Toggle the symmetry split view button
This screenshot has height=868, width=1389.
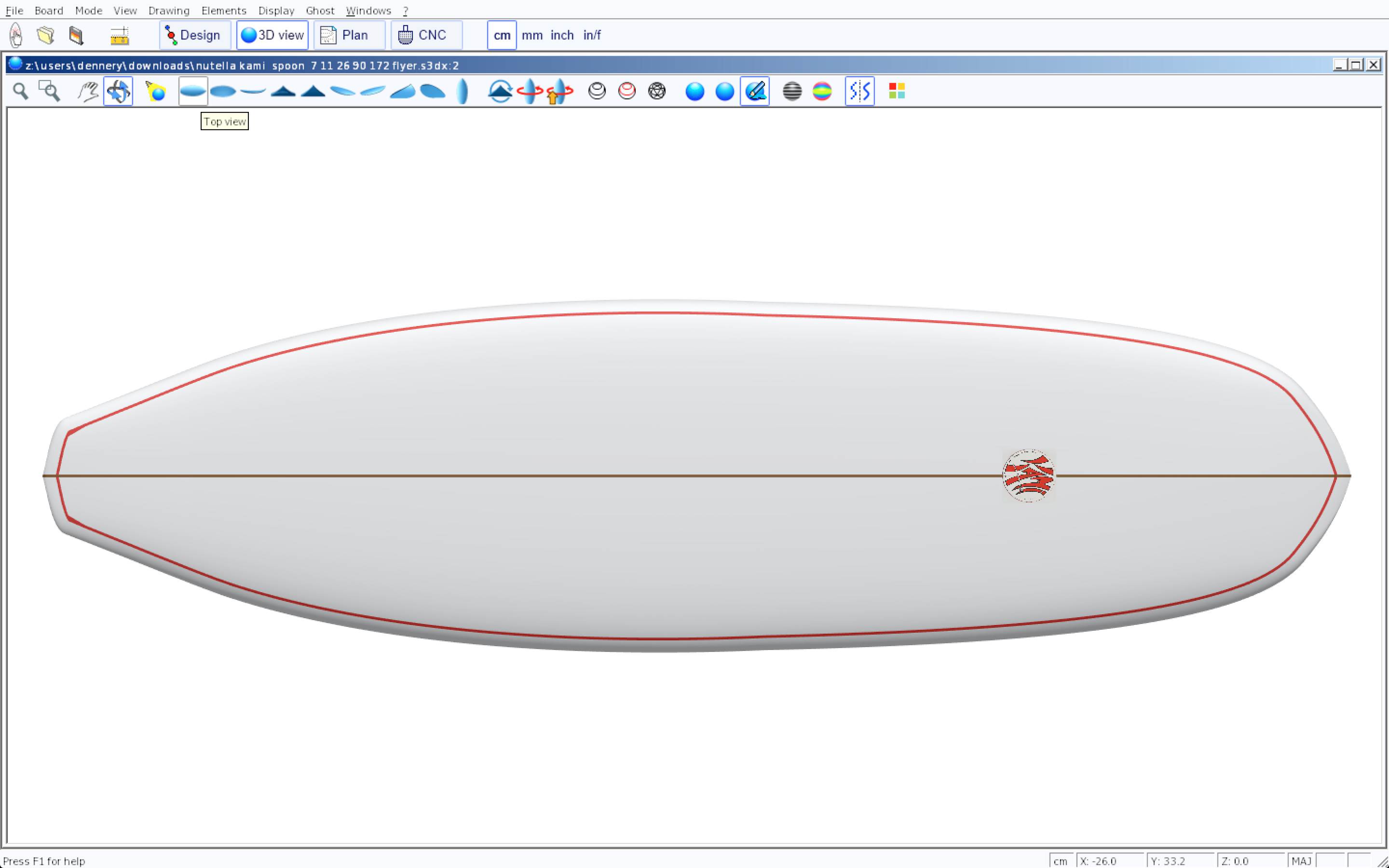(859, 91)
